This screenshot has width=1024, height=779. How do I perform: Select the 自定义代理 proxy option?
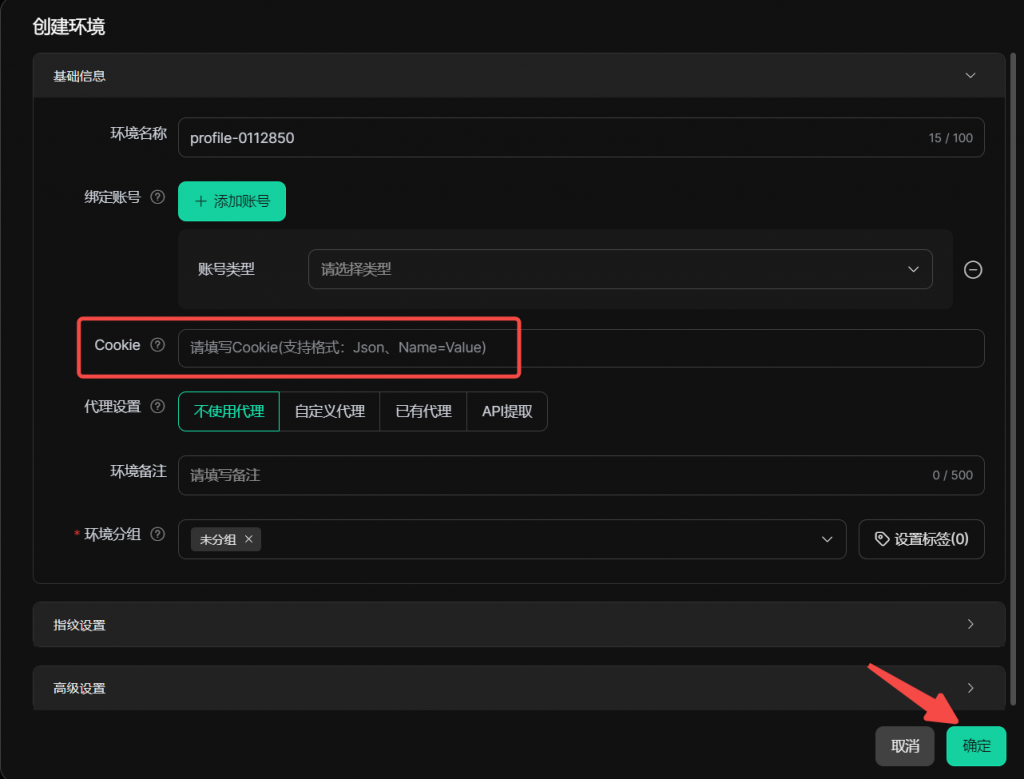[x=329, y=411]
